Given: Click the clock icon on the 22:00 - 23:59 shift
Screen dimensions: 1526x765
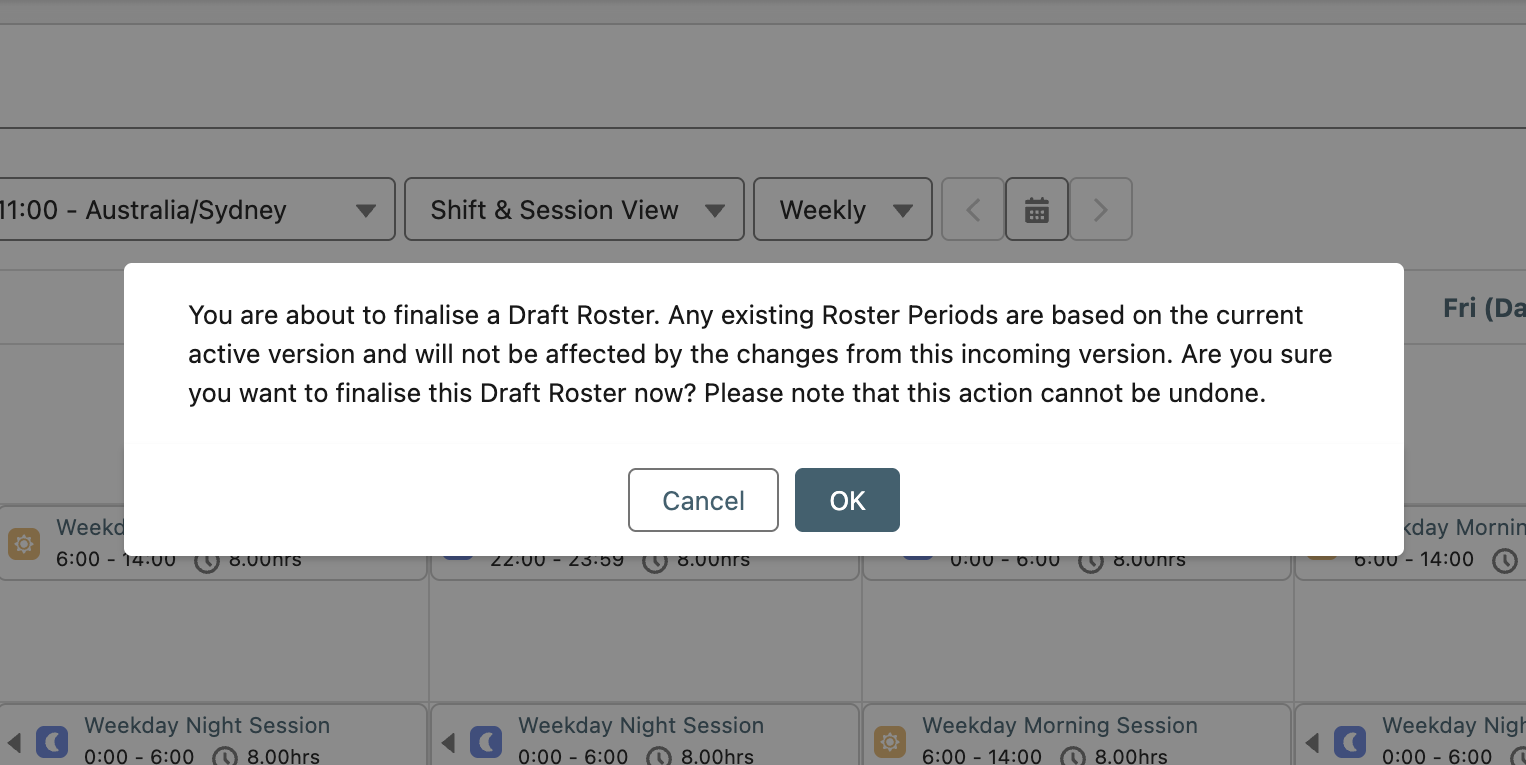Looking at the screenshot, I should 655,561.
